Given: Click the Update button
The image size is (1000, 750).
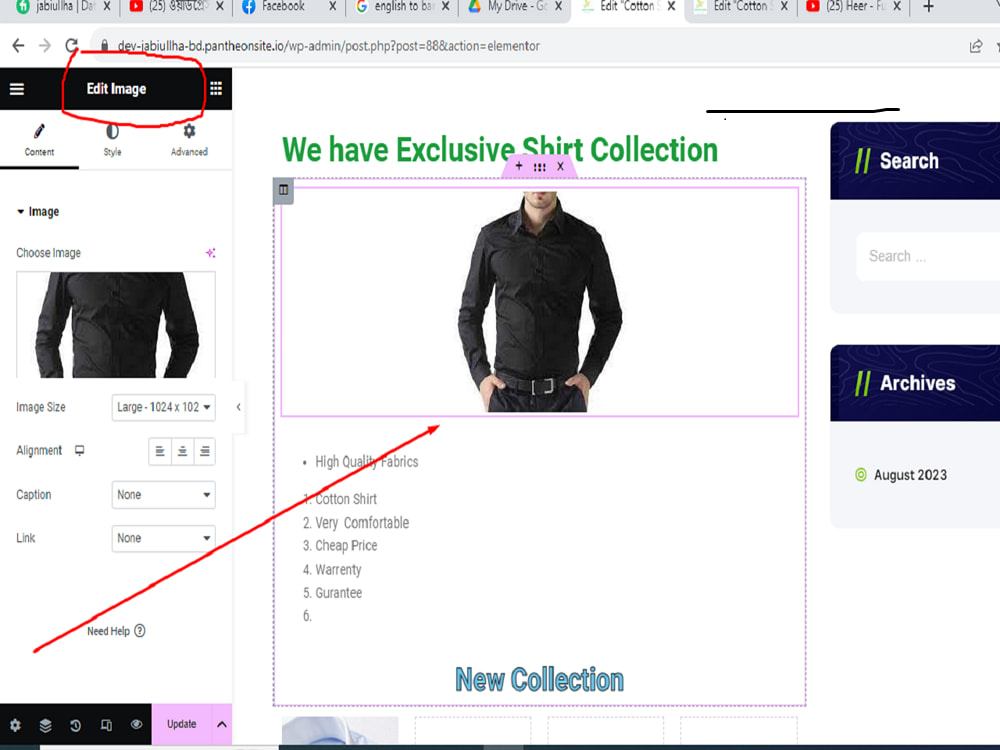Looking at the screenshot, I should coord(182,724).
